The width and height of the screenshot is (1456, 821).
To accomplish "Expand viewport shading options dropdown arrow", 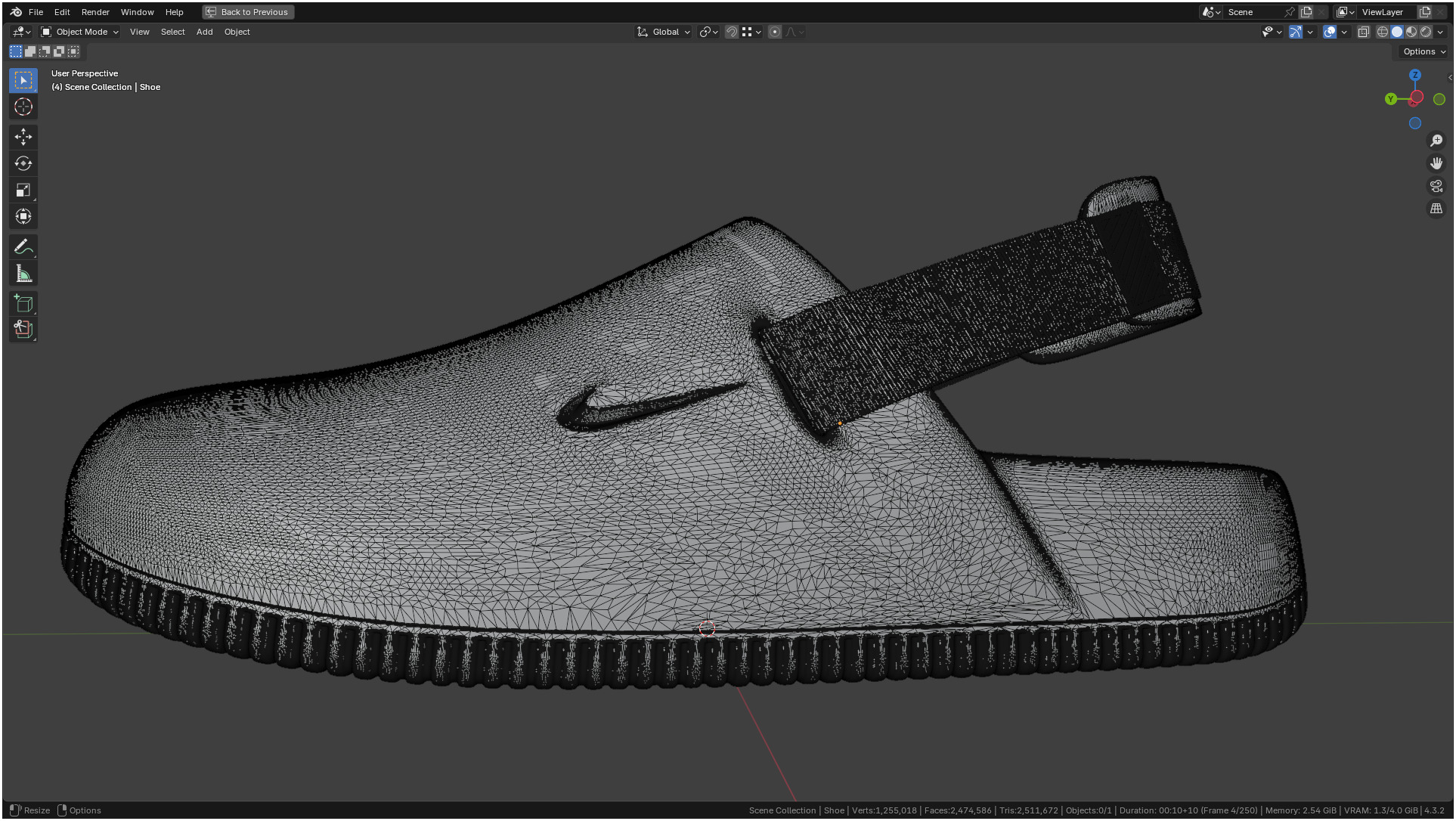I will click(x=1440, y=32).
